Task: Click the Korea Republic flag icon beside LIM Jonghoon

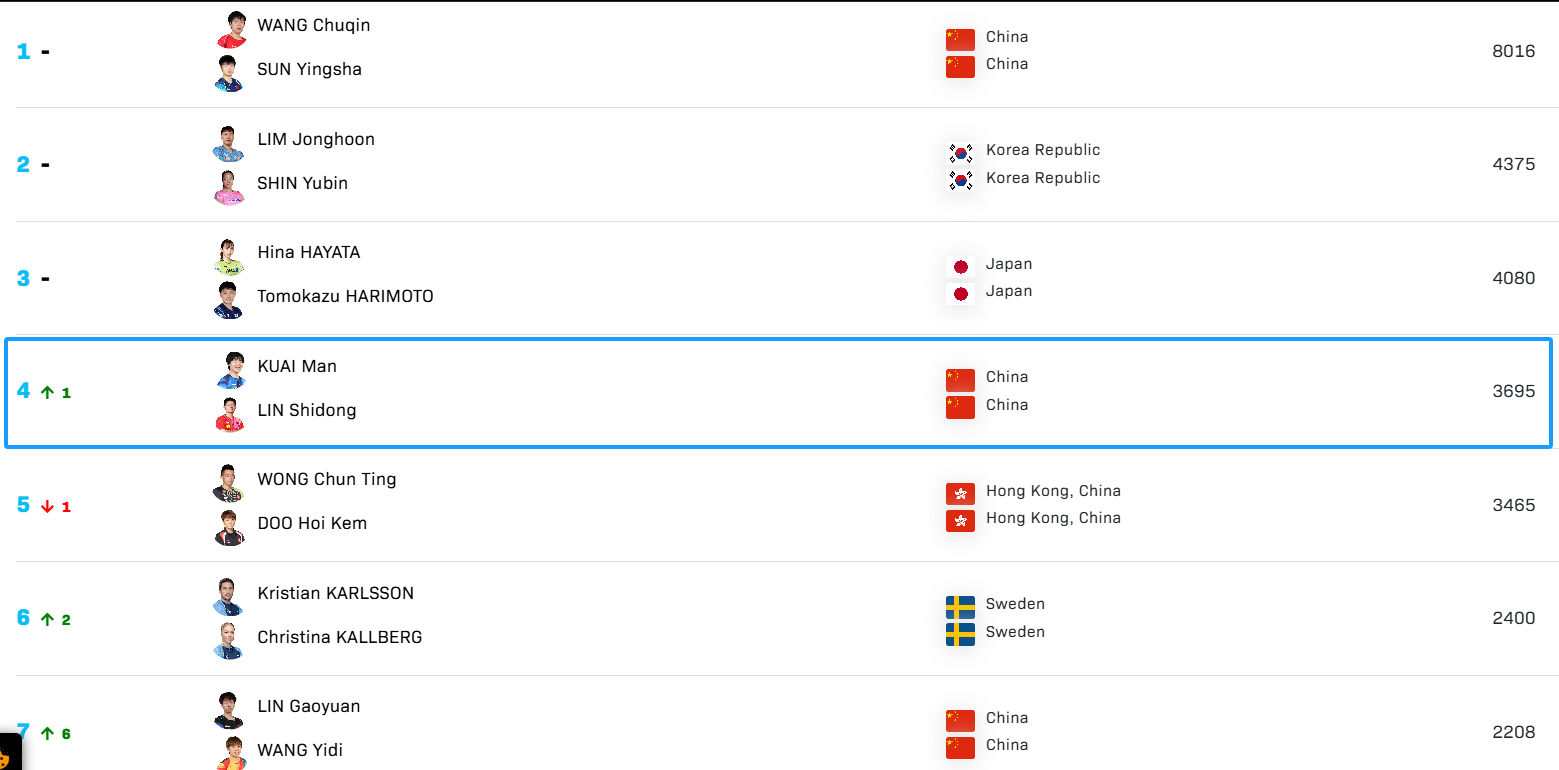Action: 960,153
